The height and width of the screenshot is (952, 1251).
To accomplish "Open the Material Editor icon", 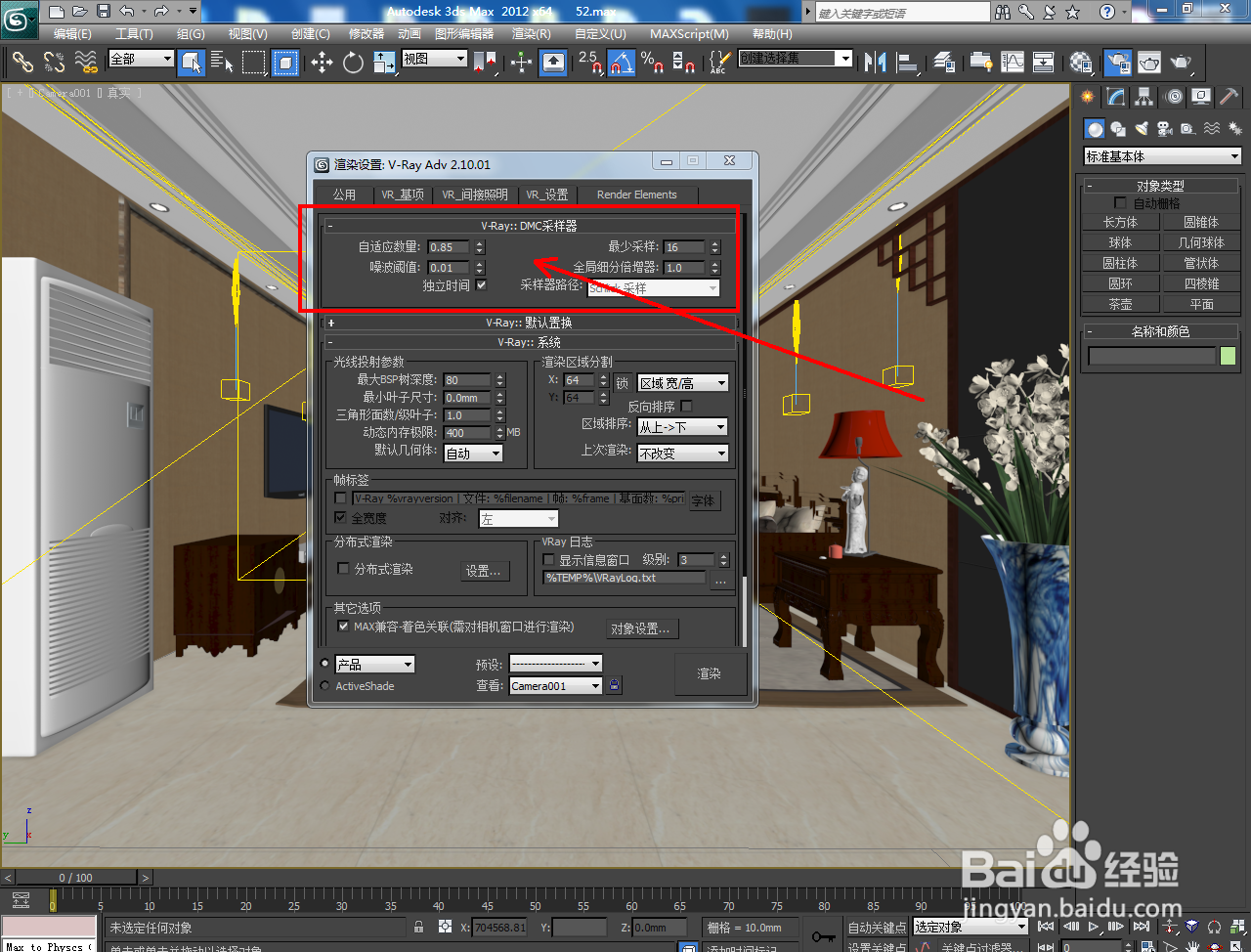I will 1080,63.
